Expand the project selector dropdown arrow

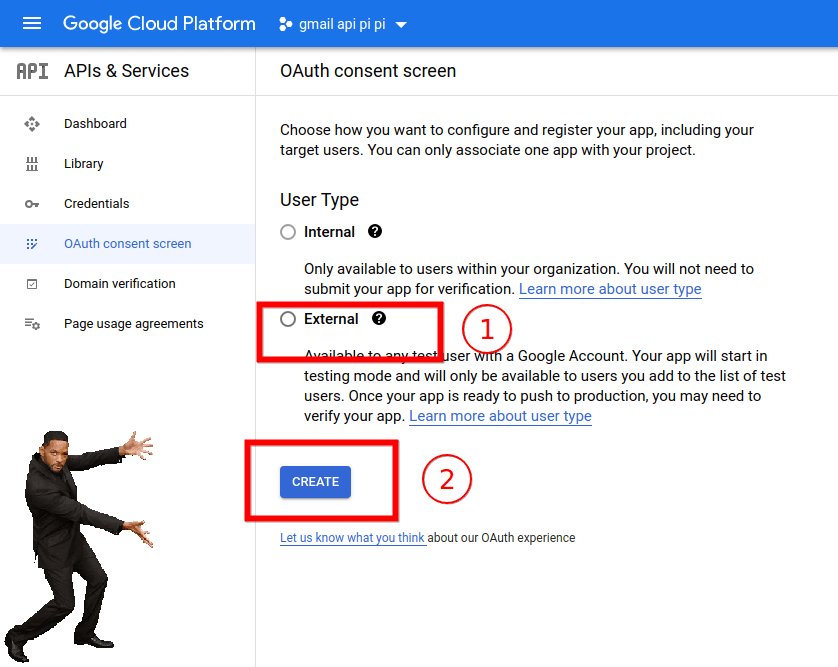click(401, 25)
